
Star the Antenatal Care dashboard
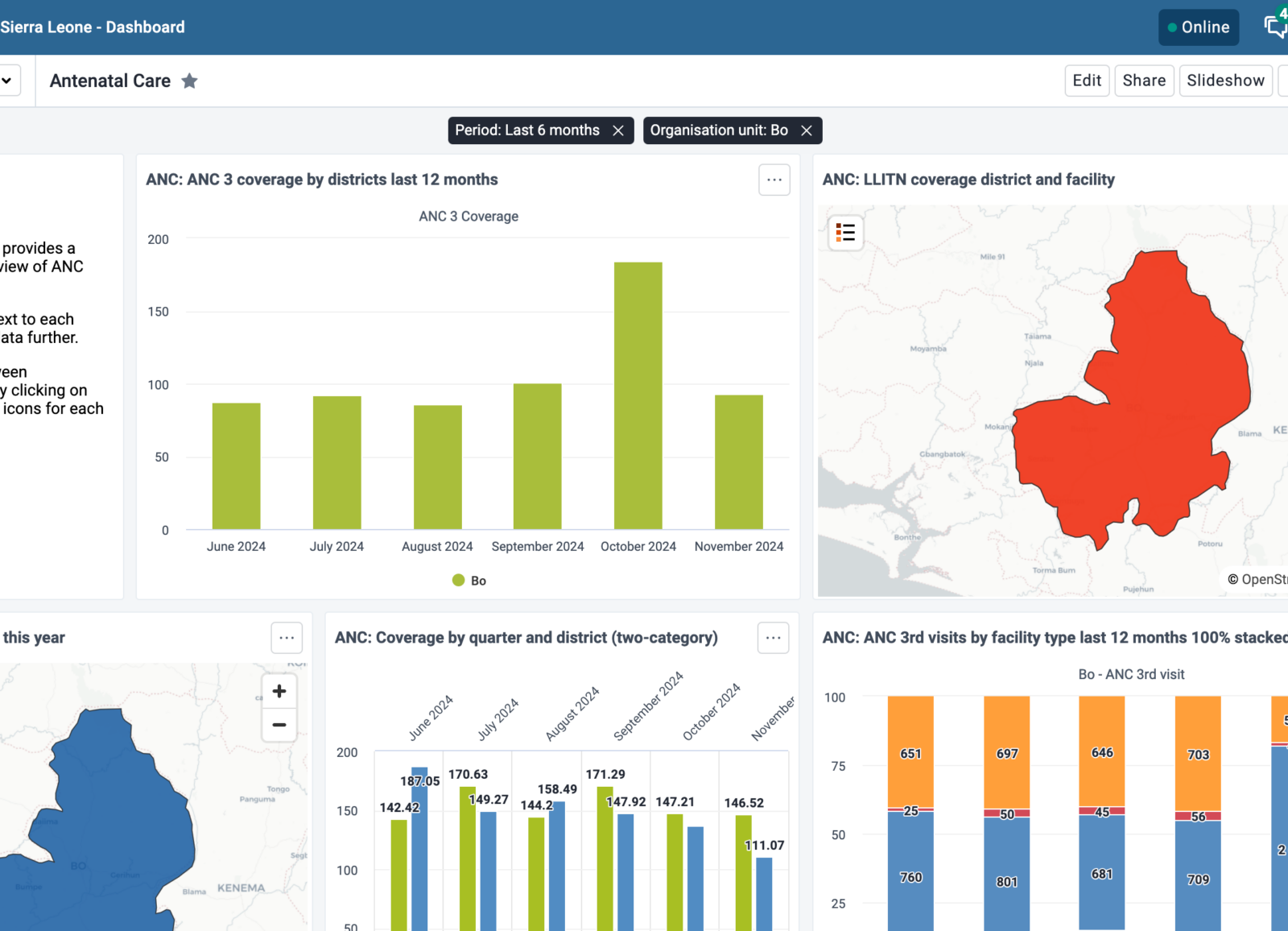(189, 81)
